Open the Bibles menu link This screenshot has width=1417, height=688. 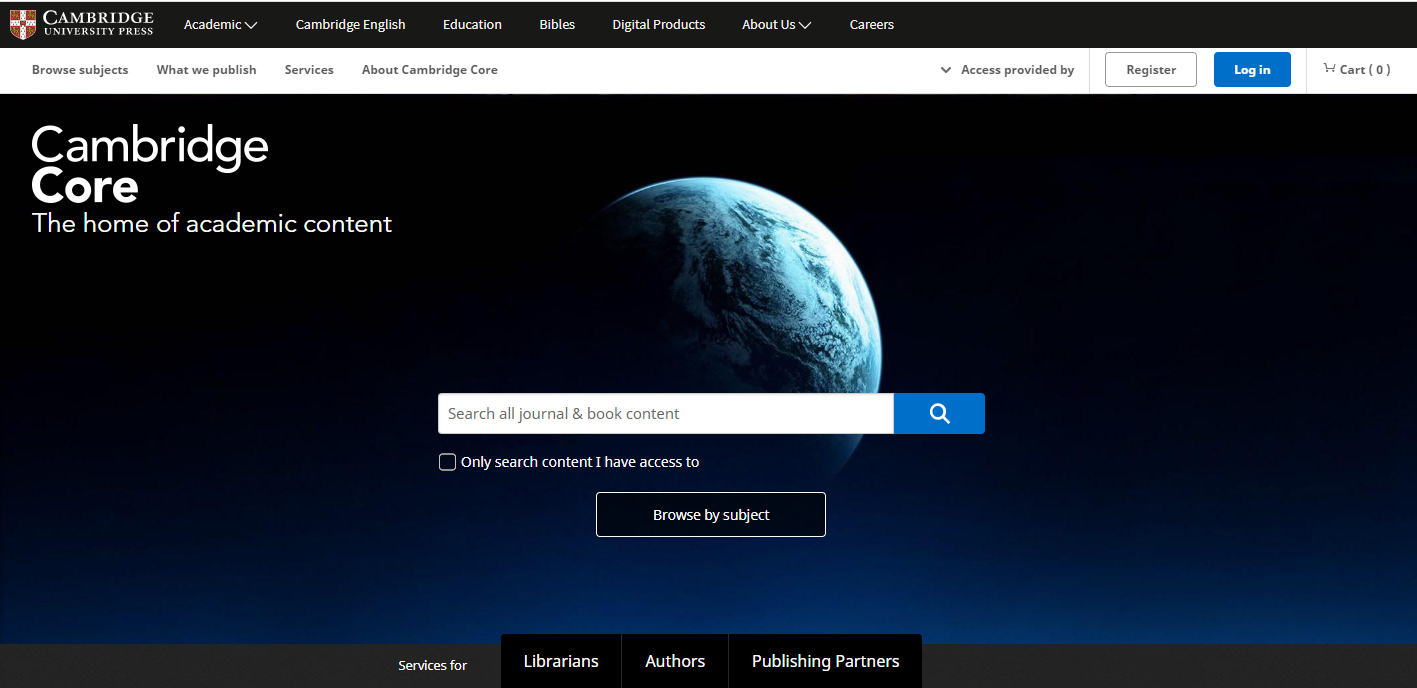(557, 25)
